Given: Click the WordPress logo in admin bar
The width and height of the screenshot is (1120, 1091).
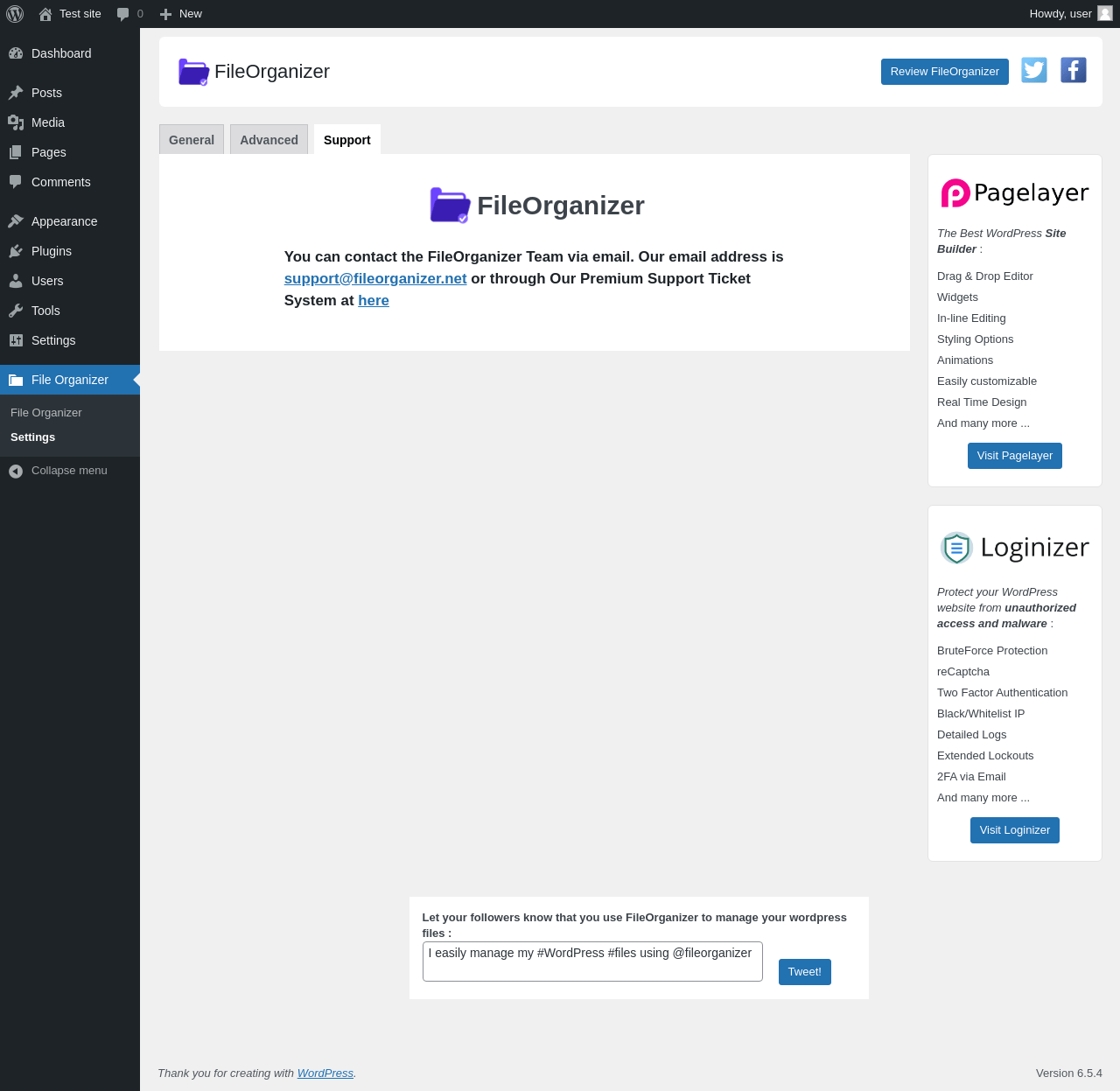Looking at the screenshot, I should (15, 14).
